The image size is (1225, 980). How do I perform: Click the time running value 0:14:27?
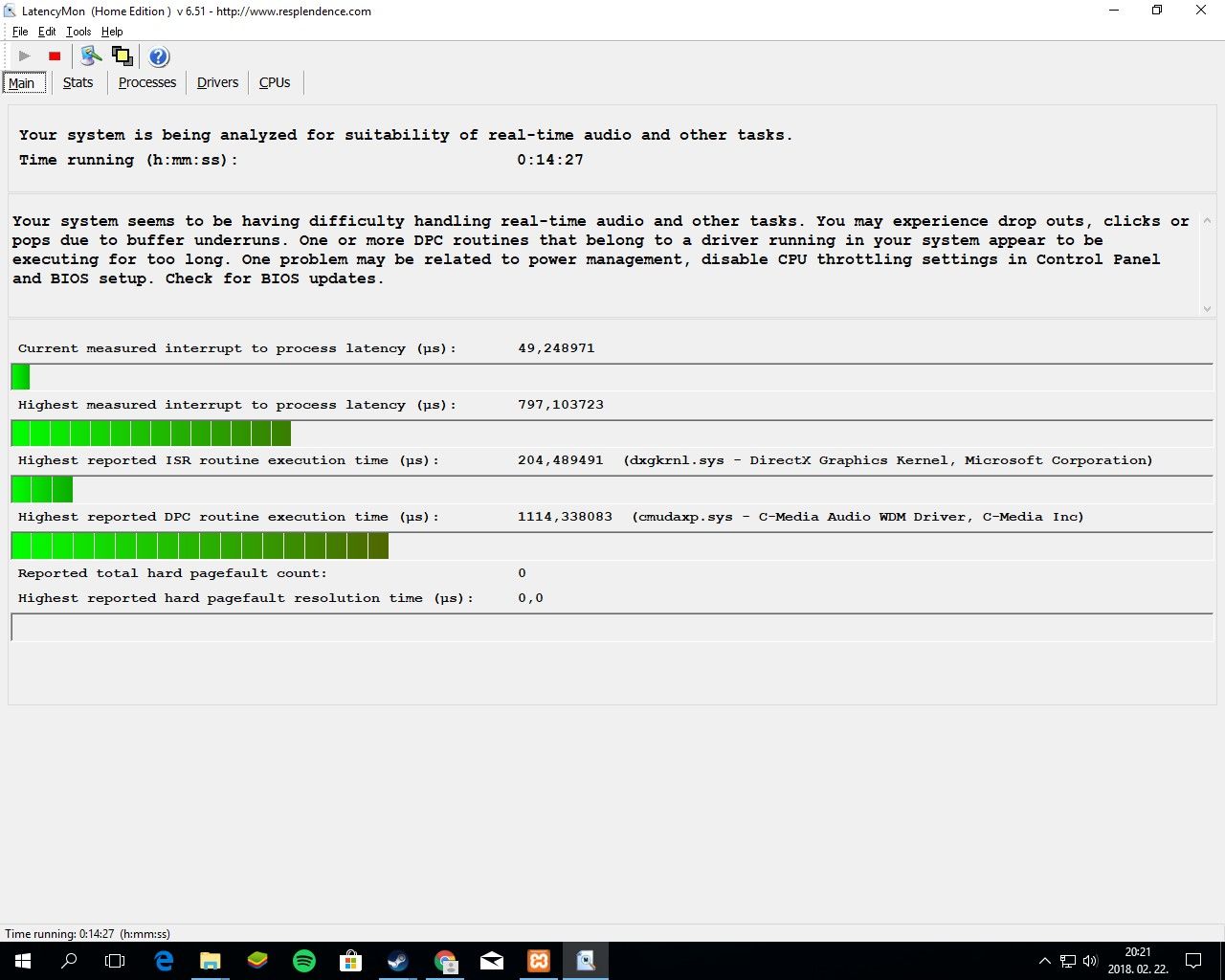[x=550, y=160]
